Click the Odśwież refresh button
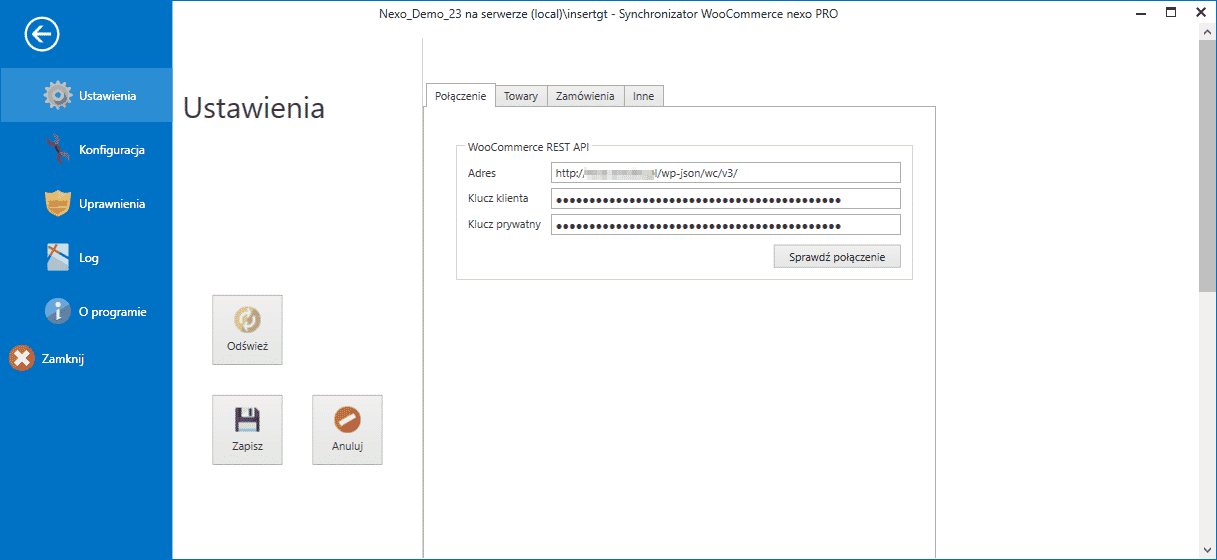This screenshot has height=560, width=1217. (247, 330)
